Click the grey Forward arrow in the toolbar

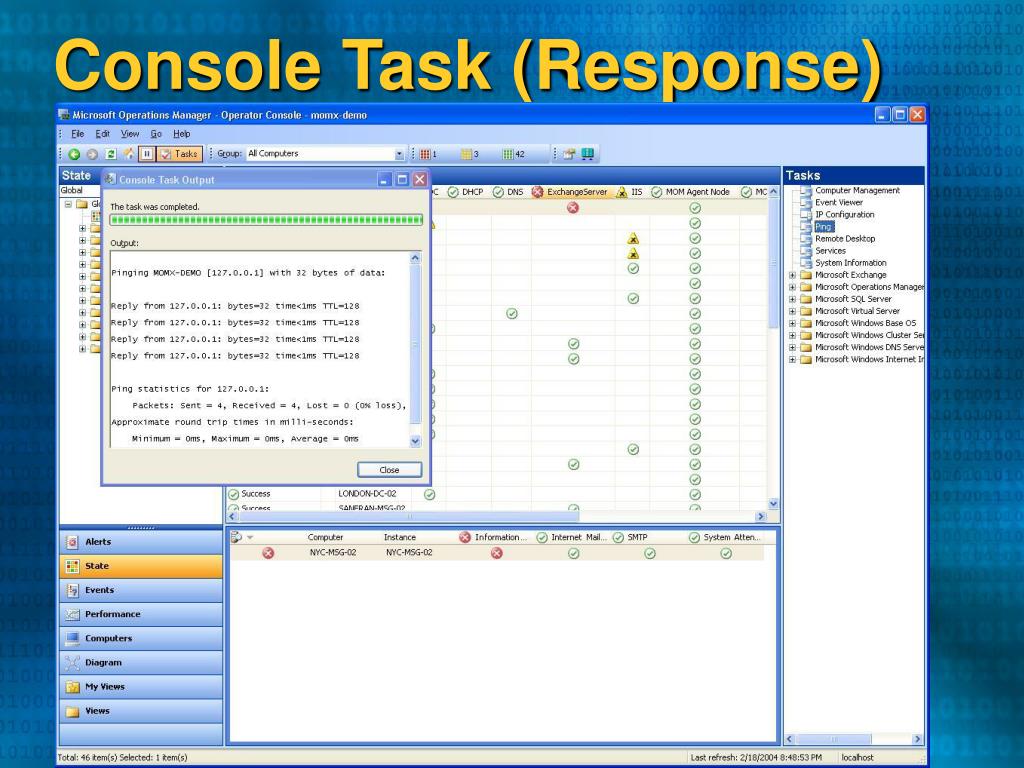(92, 154)
